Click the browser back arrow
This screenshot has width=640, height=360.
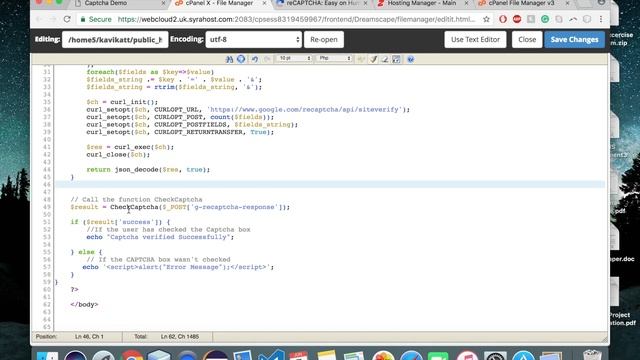[40, 19]
